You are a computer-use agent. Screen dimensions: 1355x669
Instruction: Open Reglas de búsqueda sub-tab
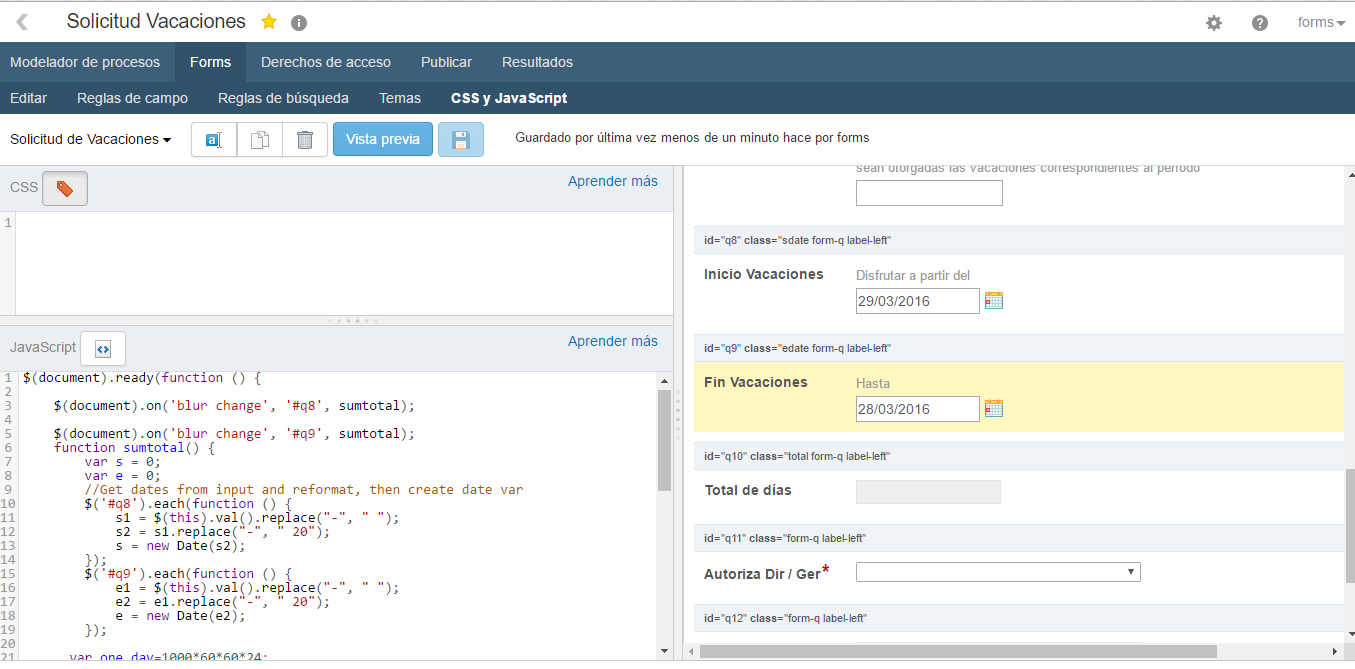tap(283, 98)
